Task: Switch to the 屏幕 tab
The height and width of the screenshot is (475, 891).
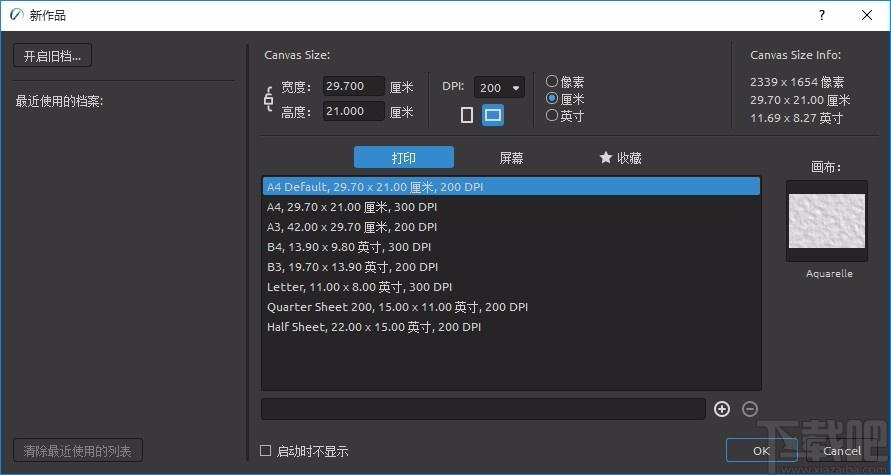Action: click(x=511, y=157)
